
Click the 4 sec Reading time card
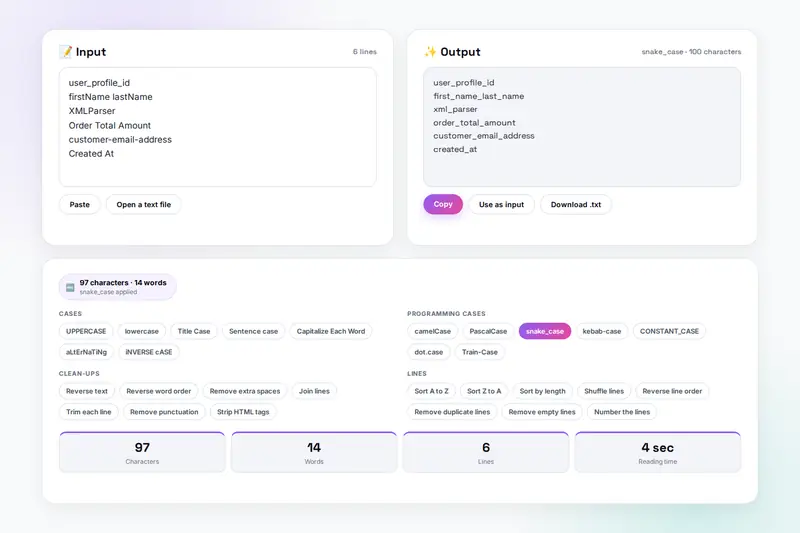point(658,452)
